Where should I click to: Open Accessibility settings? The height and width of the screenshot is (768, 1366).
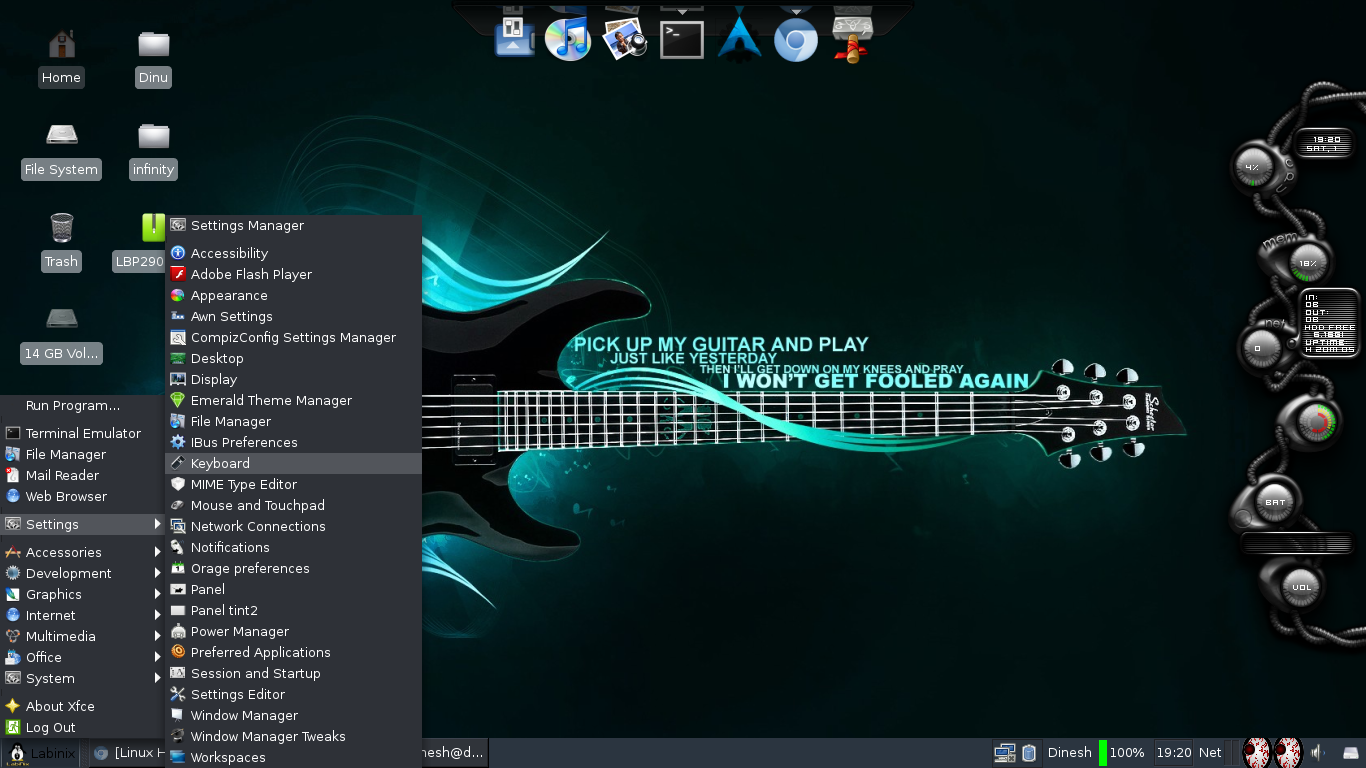[x=293, y=253]
